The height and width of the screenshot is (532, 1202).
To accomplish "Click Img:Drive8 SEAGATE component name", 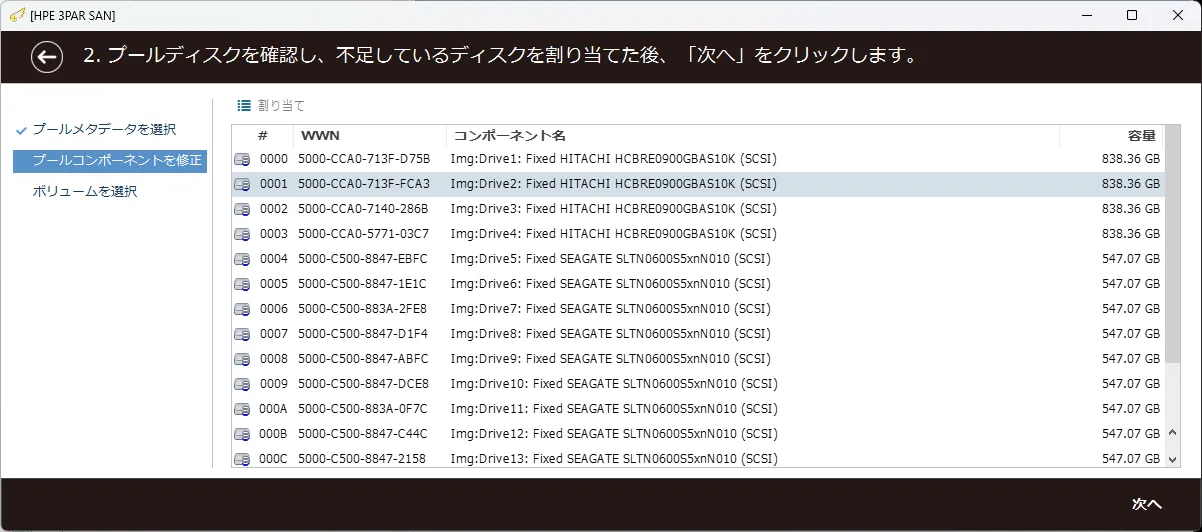I will [610, 334].
